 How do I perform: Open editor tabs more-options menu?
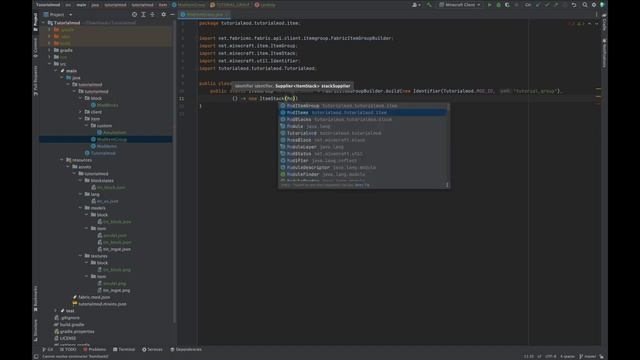point(596,14)
